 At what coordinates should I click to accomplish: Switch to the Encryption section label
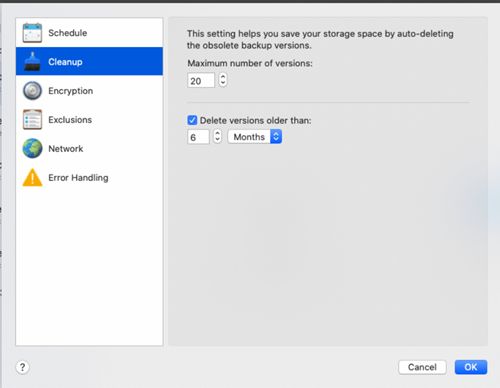pyautogui.click(x=71, y=91)
